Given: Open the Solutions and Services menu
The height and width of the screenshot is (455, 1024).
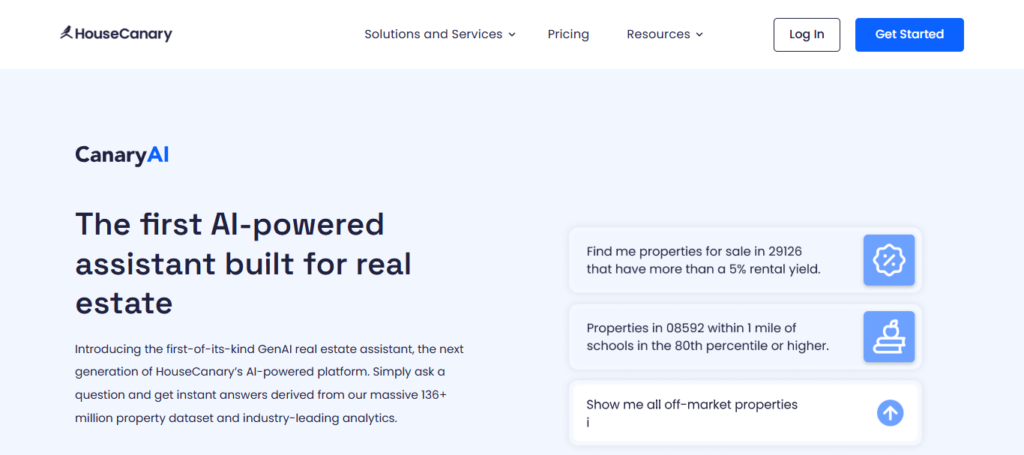Looking at the screenshot, I should point(440,35).
